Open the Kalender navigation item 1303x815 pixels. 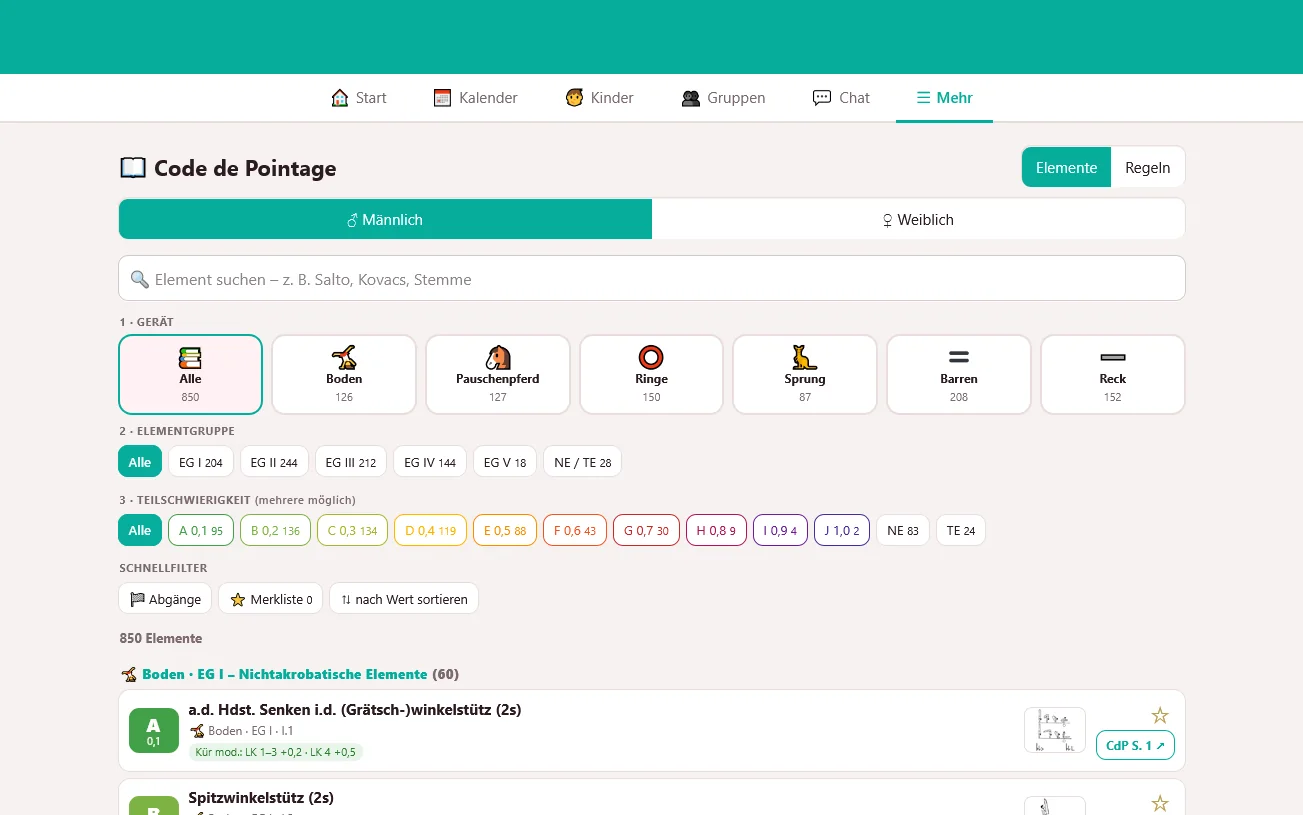[x=476, y=98]
